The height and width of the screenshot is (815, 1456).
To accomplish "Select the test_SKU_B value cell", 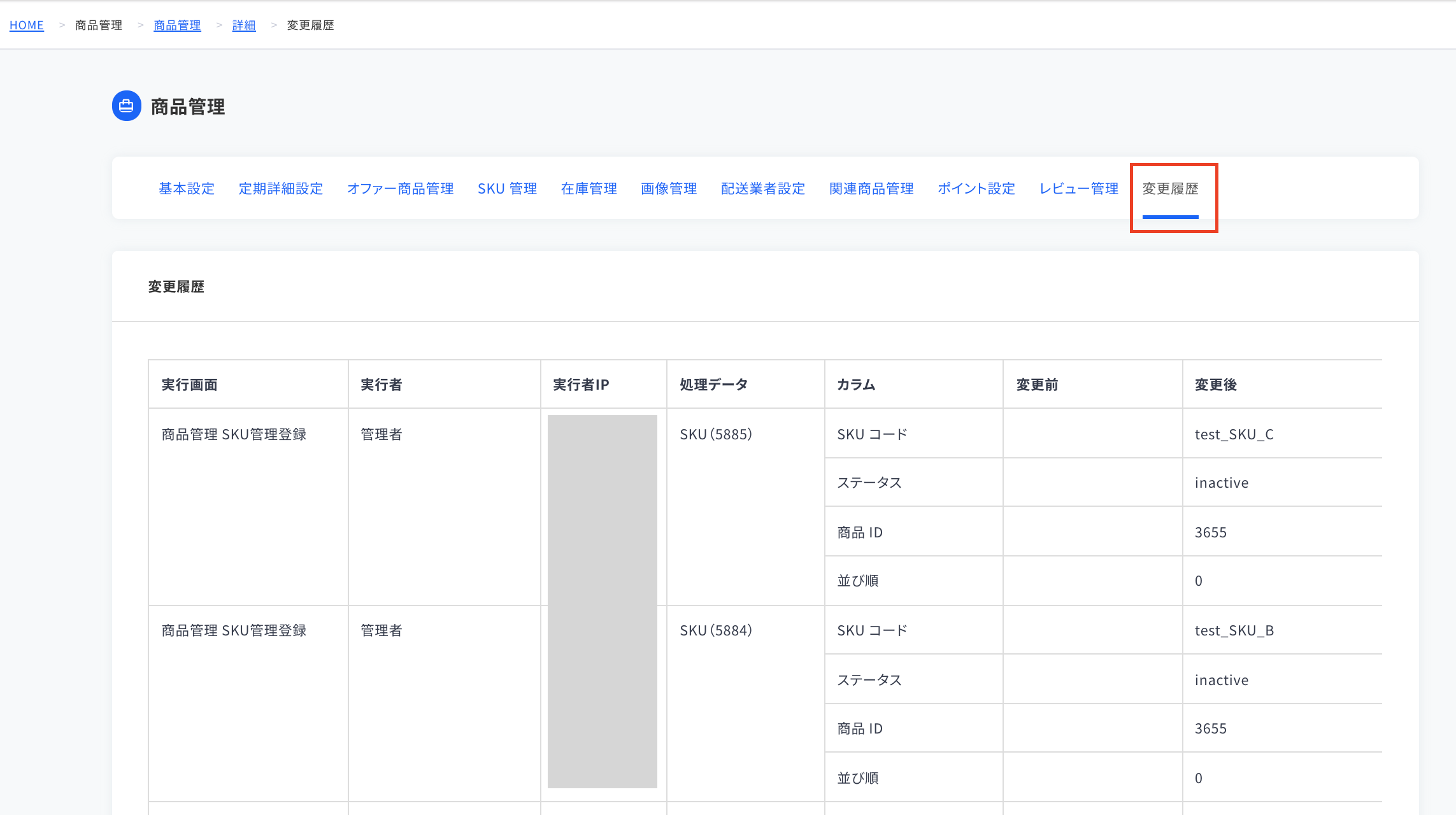I will point(1282,630).
